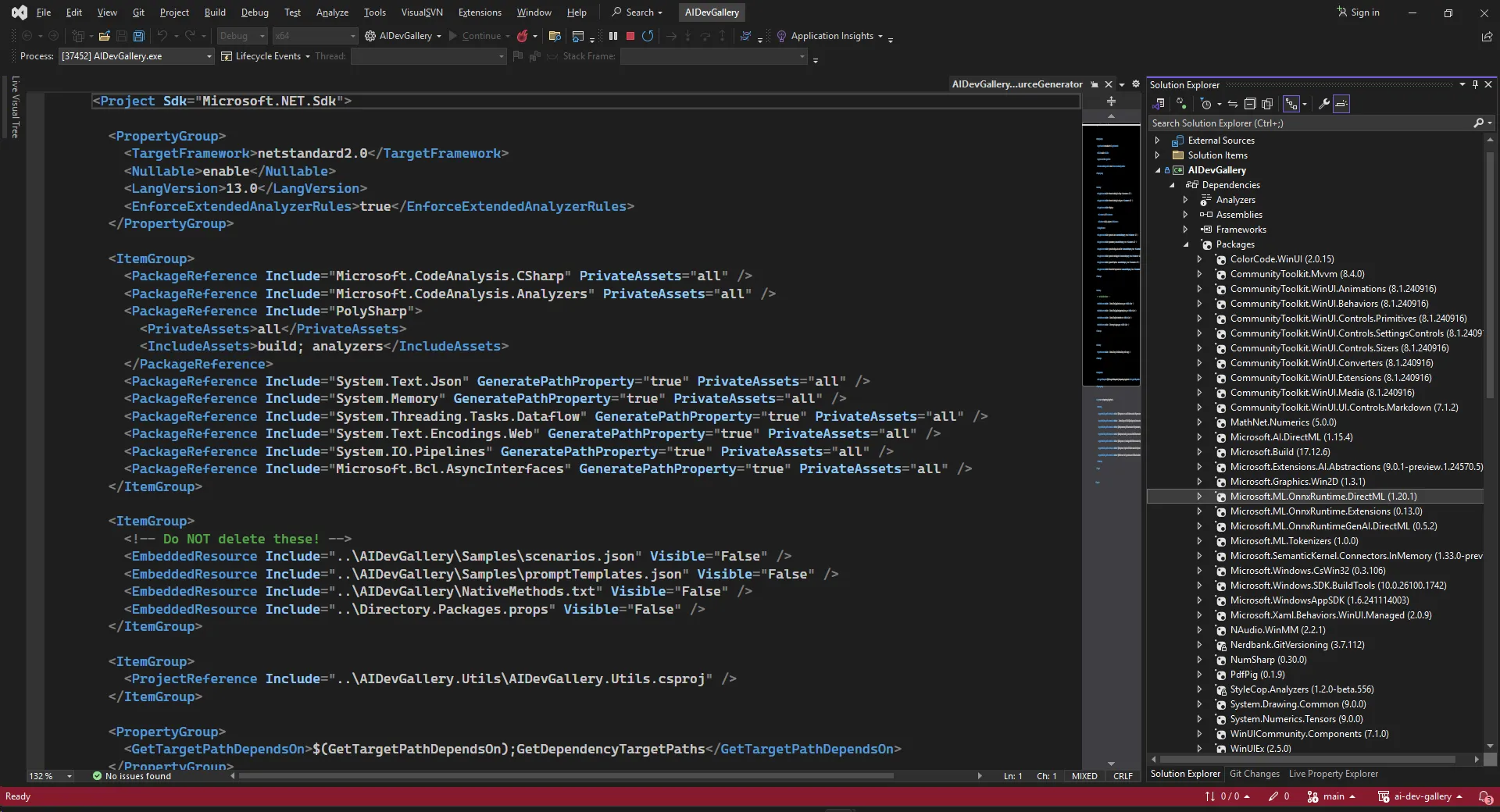Select the AIDevGallery project node
The width and height of the screenshot is (1500, 812).
pyautogui.click(x=1216, y=170)
